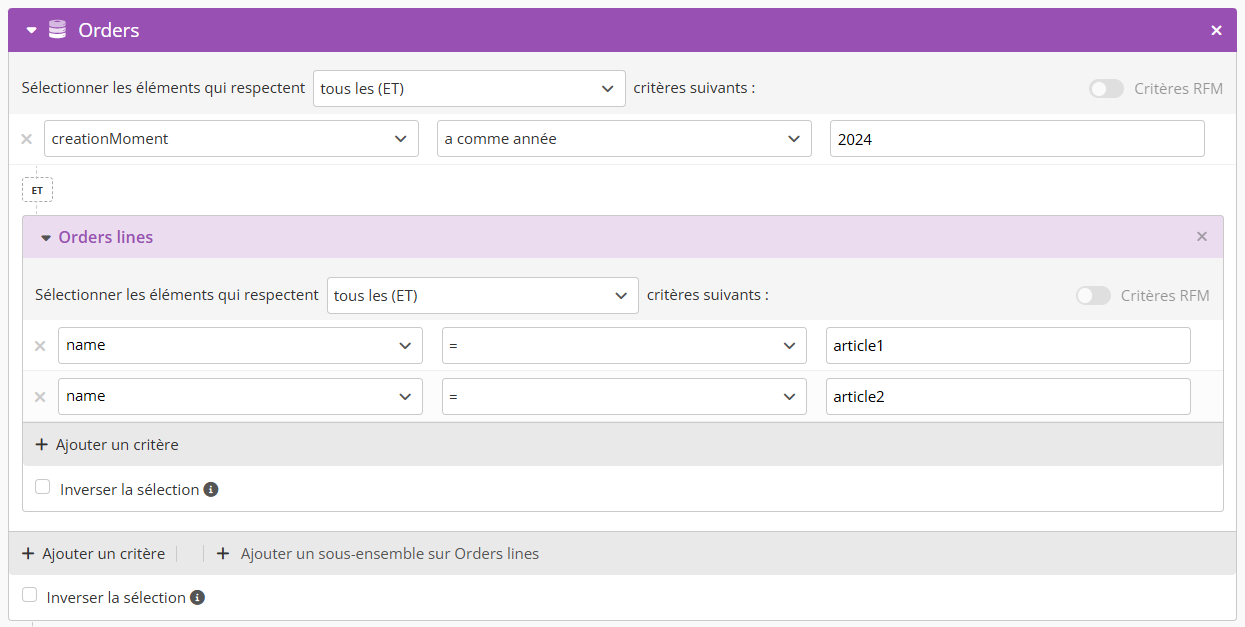Click the value field containing article2
The image size is (1245, 627).
click(1008, 396)
